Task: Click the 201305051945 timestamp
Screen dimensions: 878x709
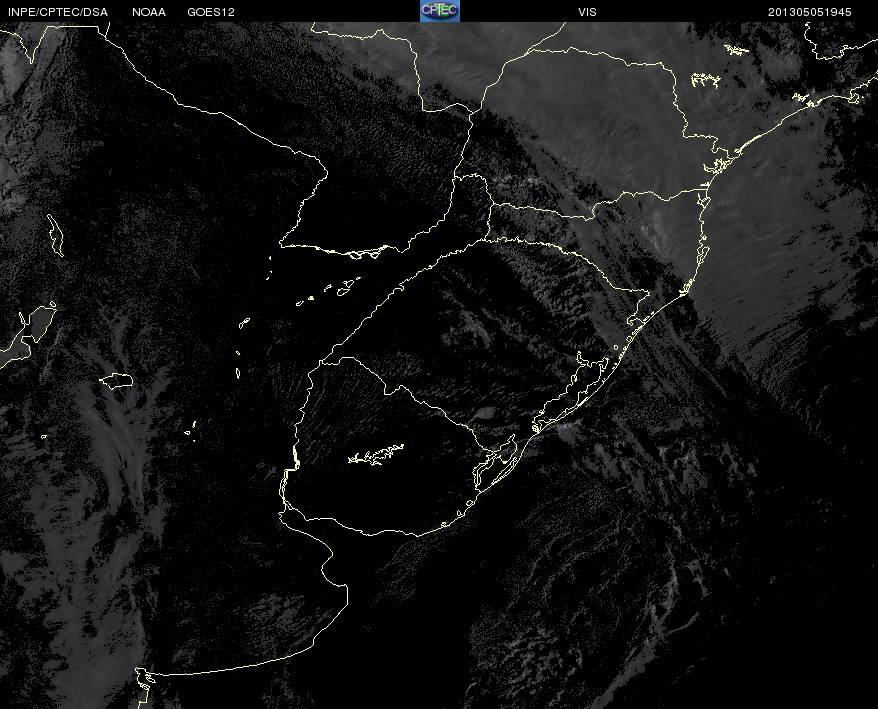Action: (x=810, y=12)
